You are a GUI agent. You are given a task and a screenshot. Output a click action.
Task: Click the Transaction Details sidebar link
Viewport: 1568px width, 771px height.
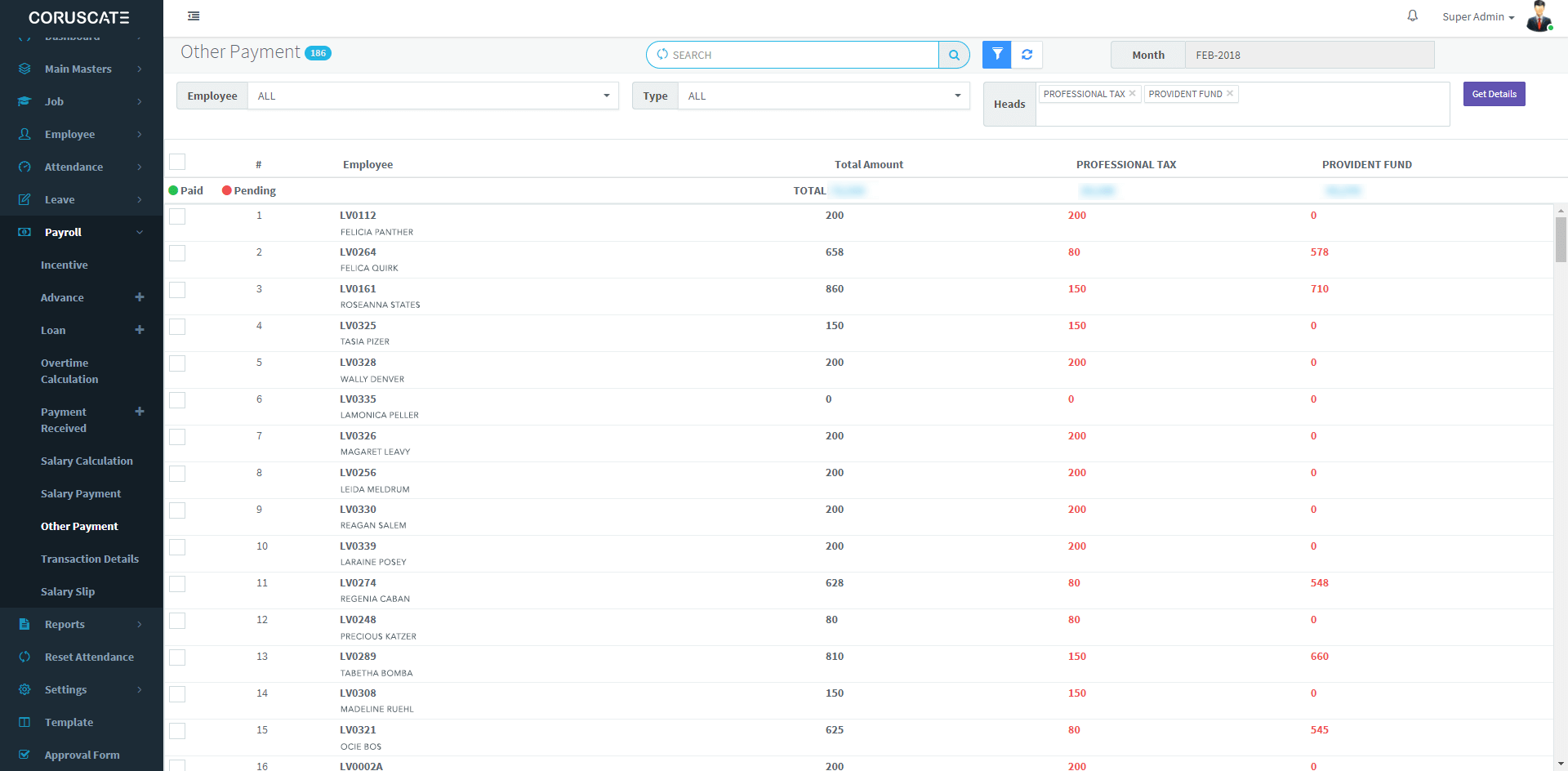(x=90, y=559)
